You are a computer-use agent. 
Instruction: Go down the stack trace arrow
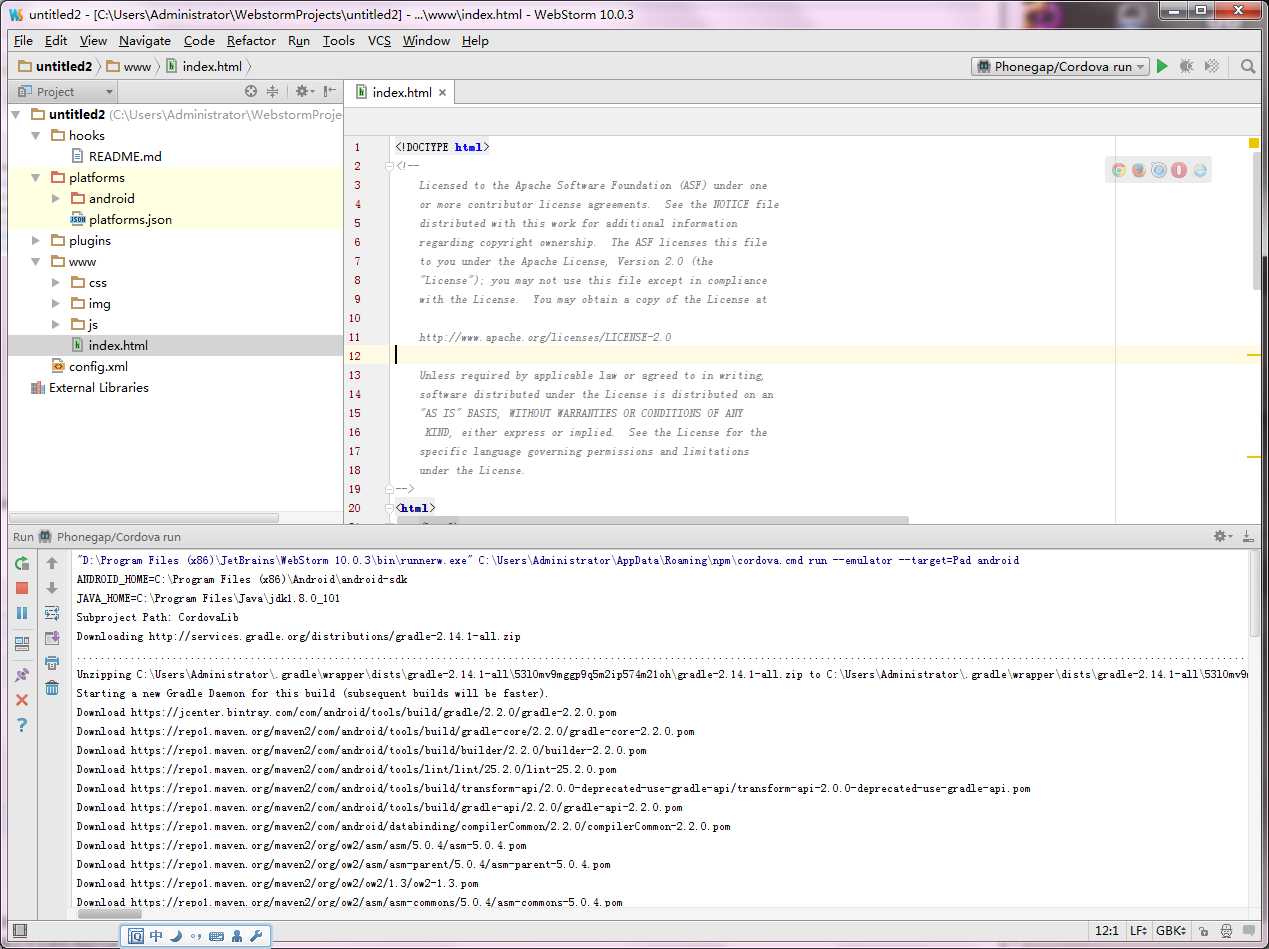tap(52, 588)
